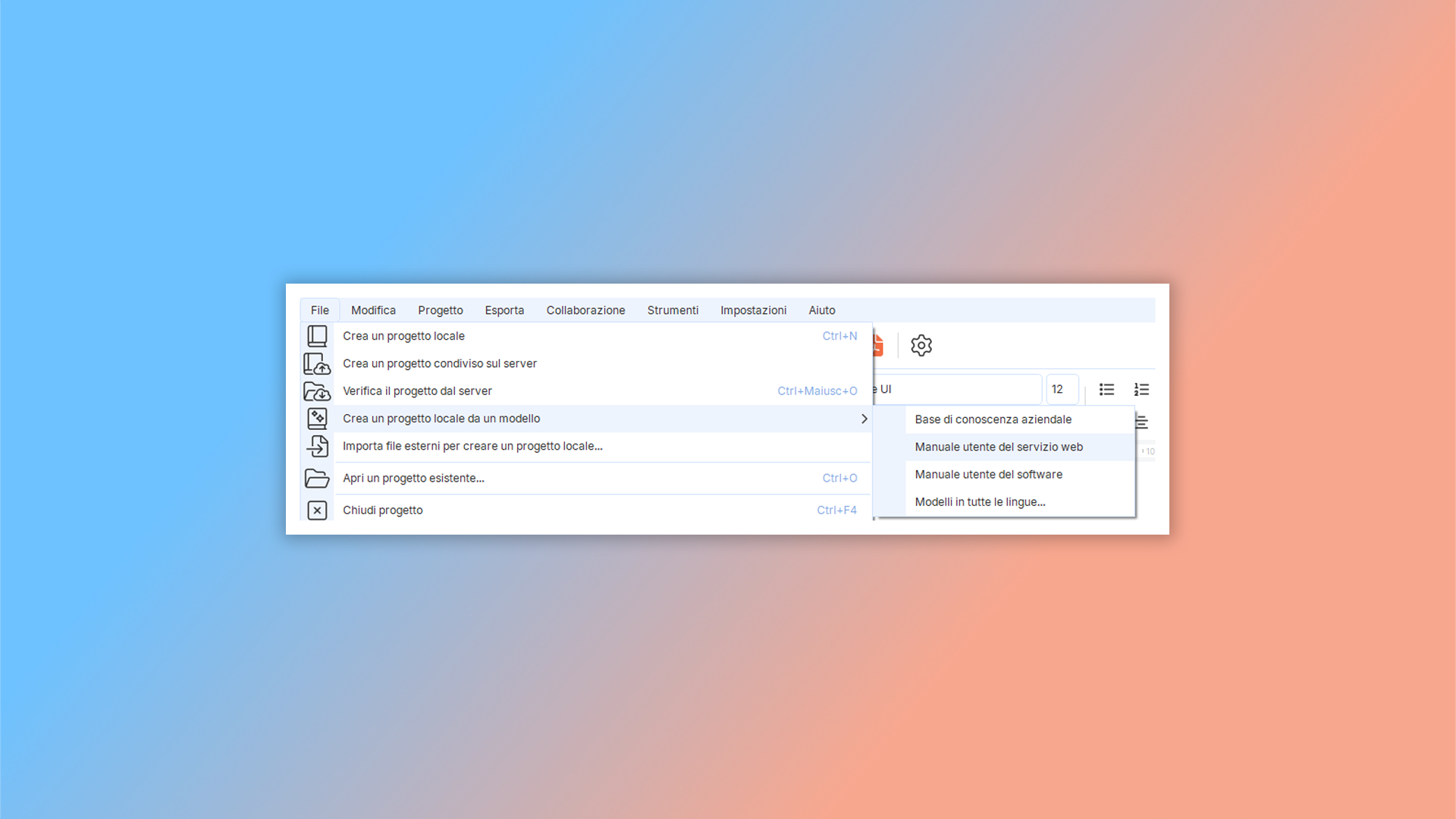The height and width of the screenshot is (819, 1456).
Task: Open the Progetto menu
Action: tap(440, 310)
